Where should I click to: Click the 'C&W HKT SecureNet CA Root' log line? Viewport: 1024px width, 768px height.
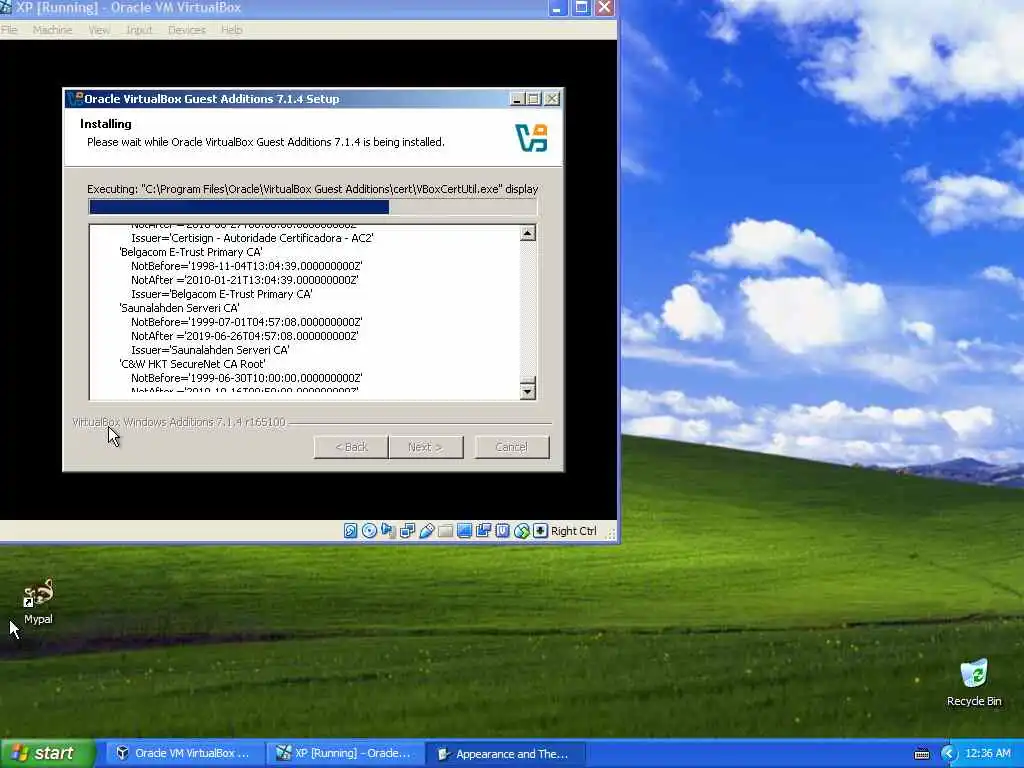[192, 364]
